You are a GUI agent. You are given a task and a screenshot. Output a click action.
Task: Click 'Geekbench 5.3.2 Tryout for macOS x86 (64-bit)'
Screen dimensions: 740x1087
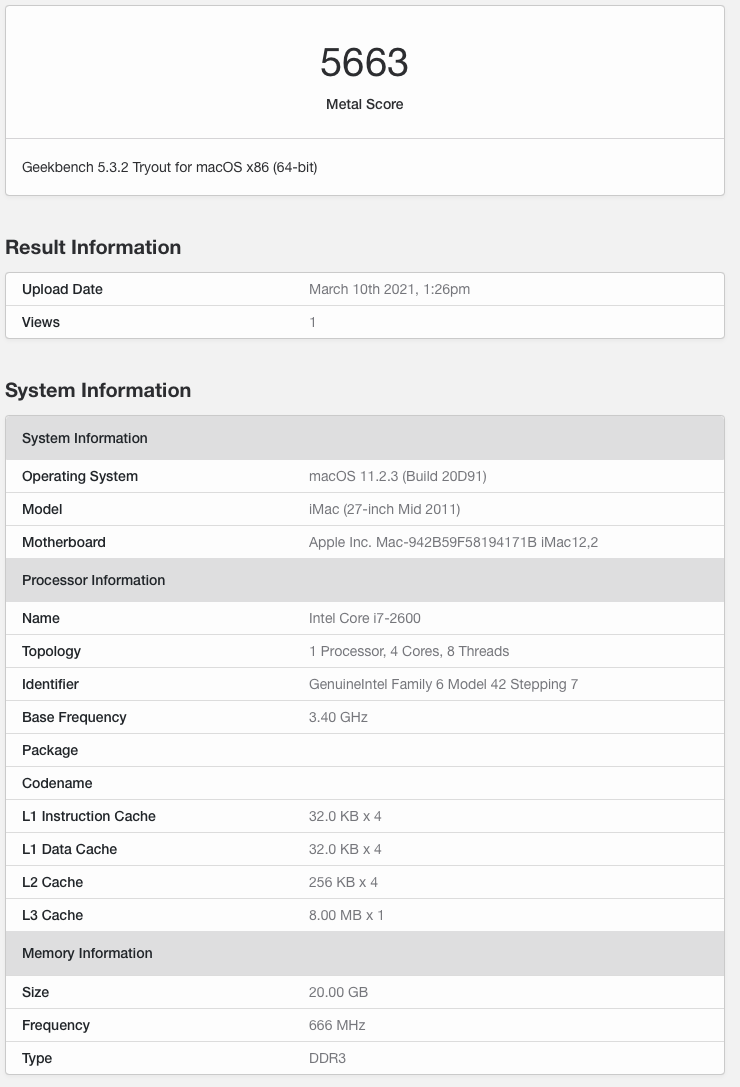coord(169,167)
